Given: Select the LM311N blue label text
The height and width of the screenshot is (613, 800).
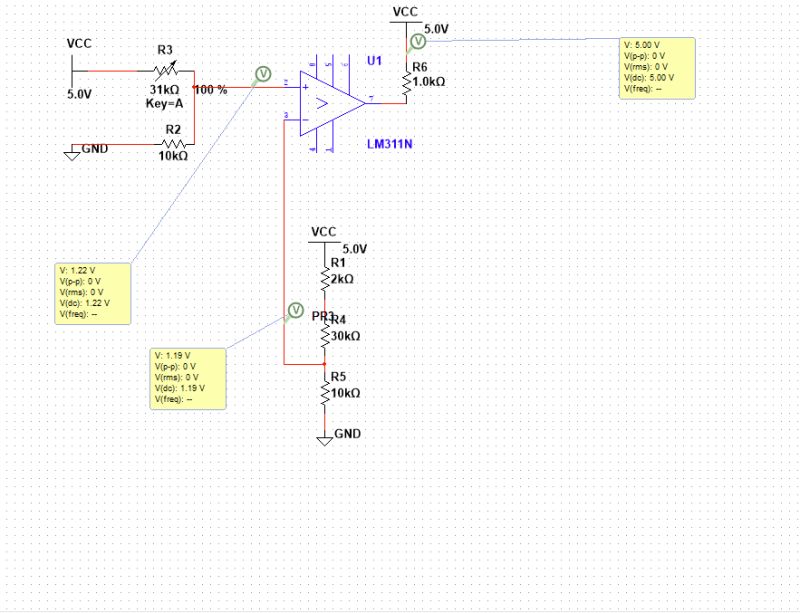Looking at the screenshot, I should [389, 144].
